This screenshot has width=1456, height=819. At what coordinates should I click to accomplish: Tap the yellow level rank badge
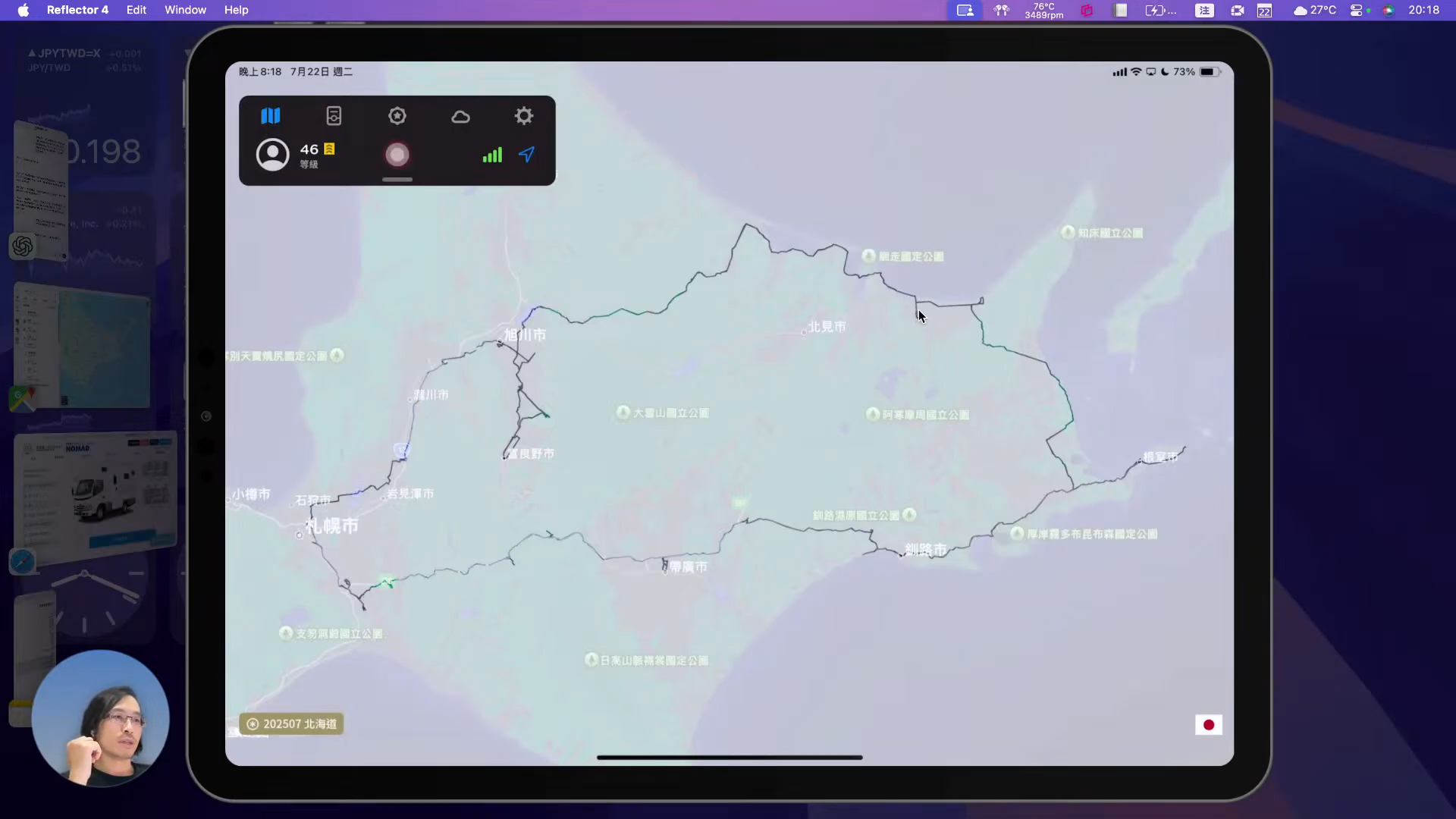[x=329, y=149]
